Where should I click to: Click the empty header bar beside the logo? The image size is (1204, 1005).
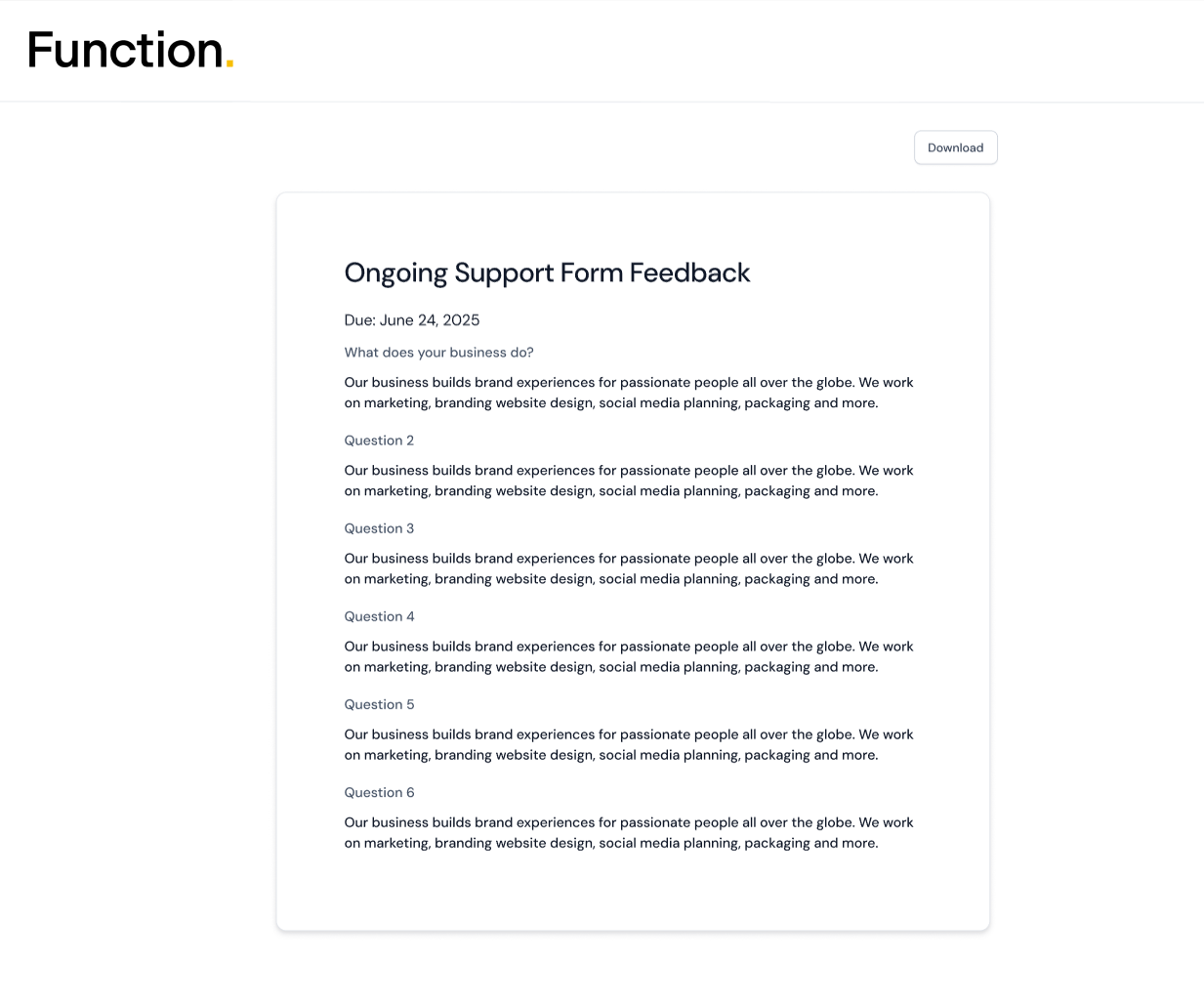click(x=719, y=51)
